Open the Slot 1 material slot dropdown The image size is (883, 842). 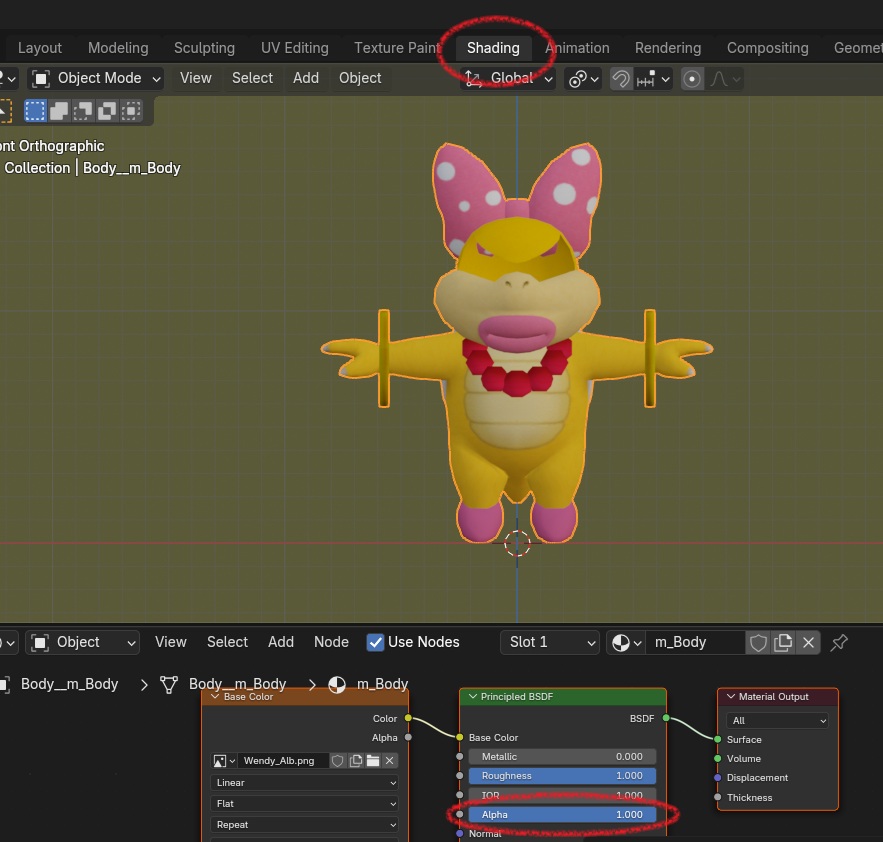550,642
